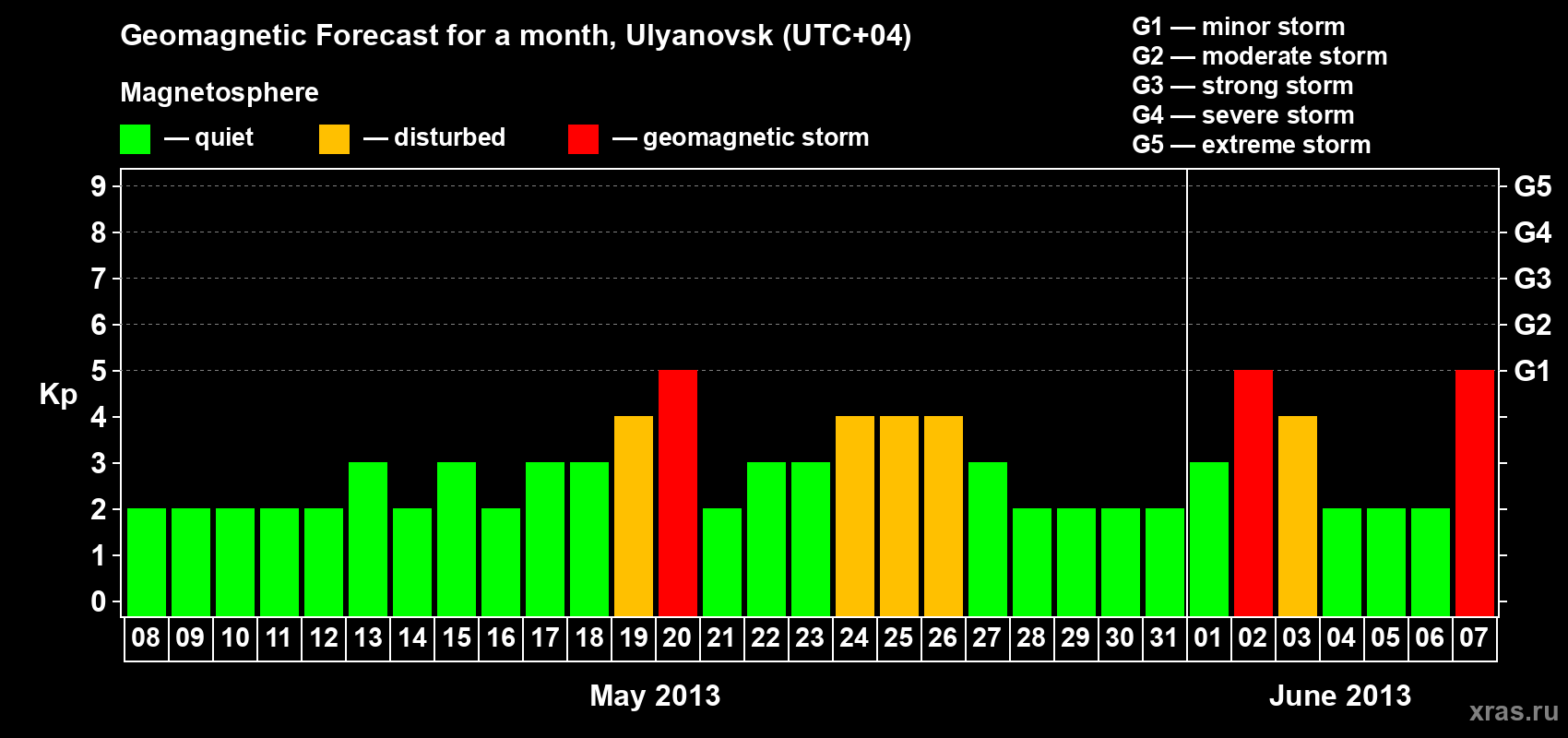
Task: Click date label 16 on the axis
Action: pos(501,637)
